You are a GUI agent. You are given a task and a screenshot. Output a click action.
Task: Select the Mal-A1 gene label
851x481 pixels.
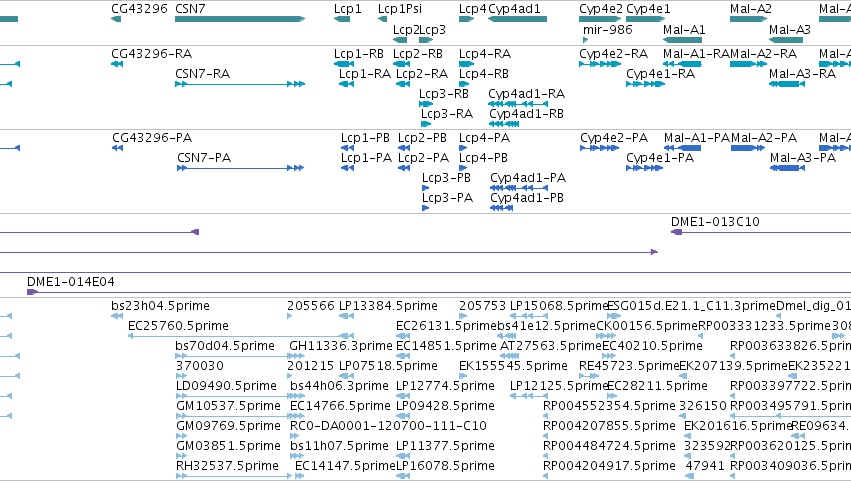tap(684, 29)
